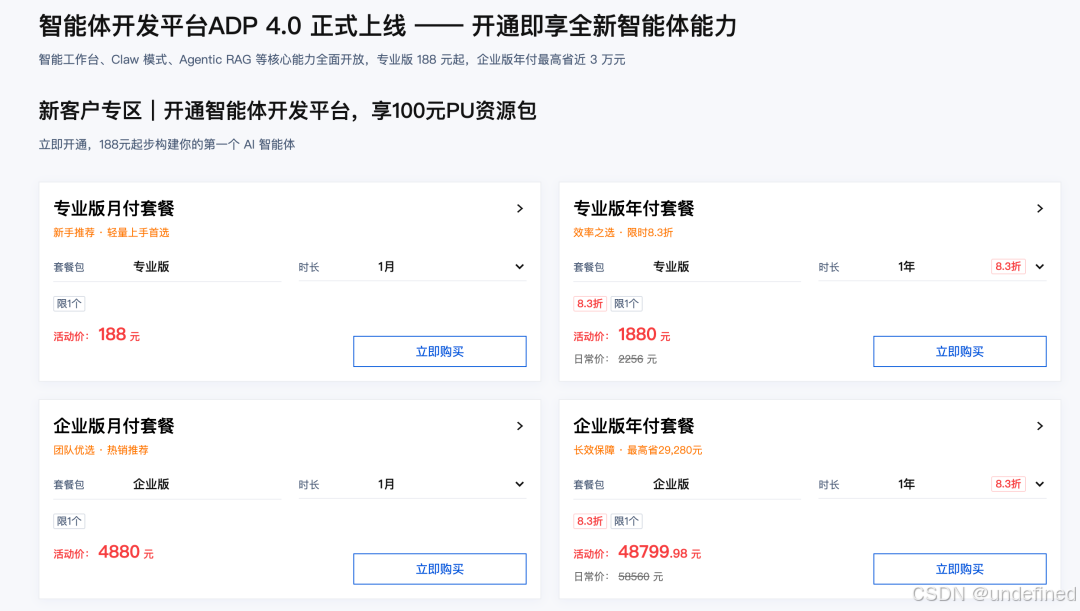The width and height of the screenshot is (1080, 611).
Task: Click 立即开通，188元起步 description line
Action: tap(167, 145)
